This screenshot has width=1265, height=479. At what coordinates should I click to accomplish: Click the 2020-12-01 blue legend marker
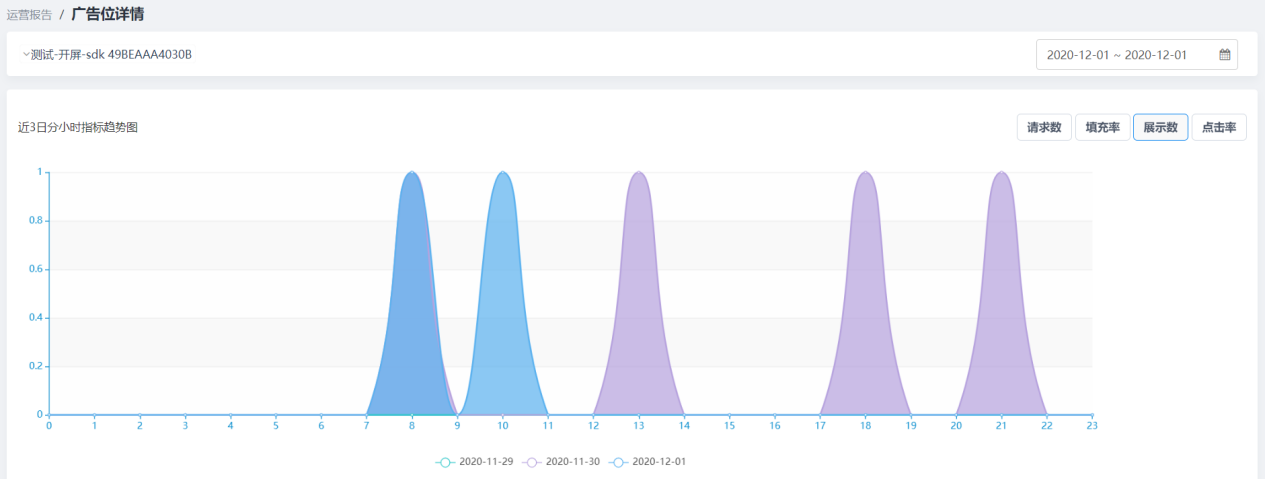(x=619, y=462)
